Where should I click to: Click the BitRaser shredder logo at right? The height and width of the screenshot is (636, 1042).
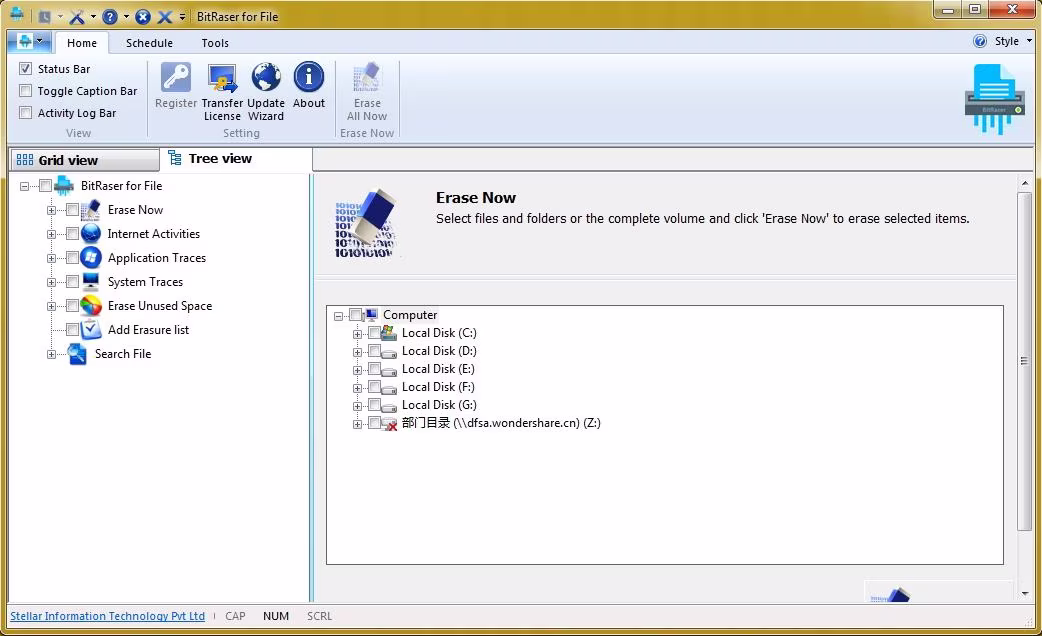993,98
